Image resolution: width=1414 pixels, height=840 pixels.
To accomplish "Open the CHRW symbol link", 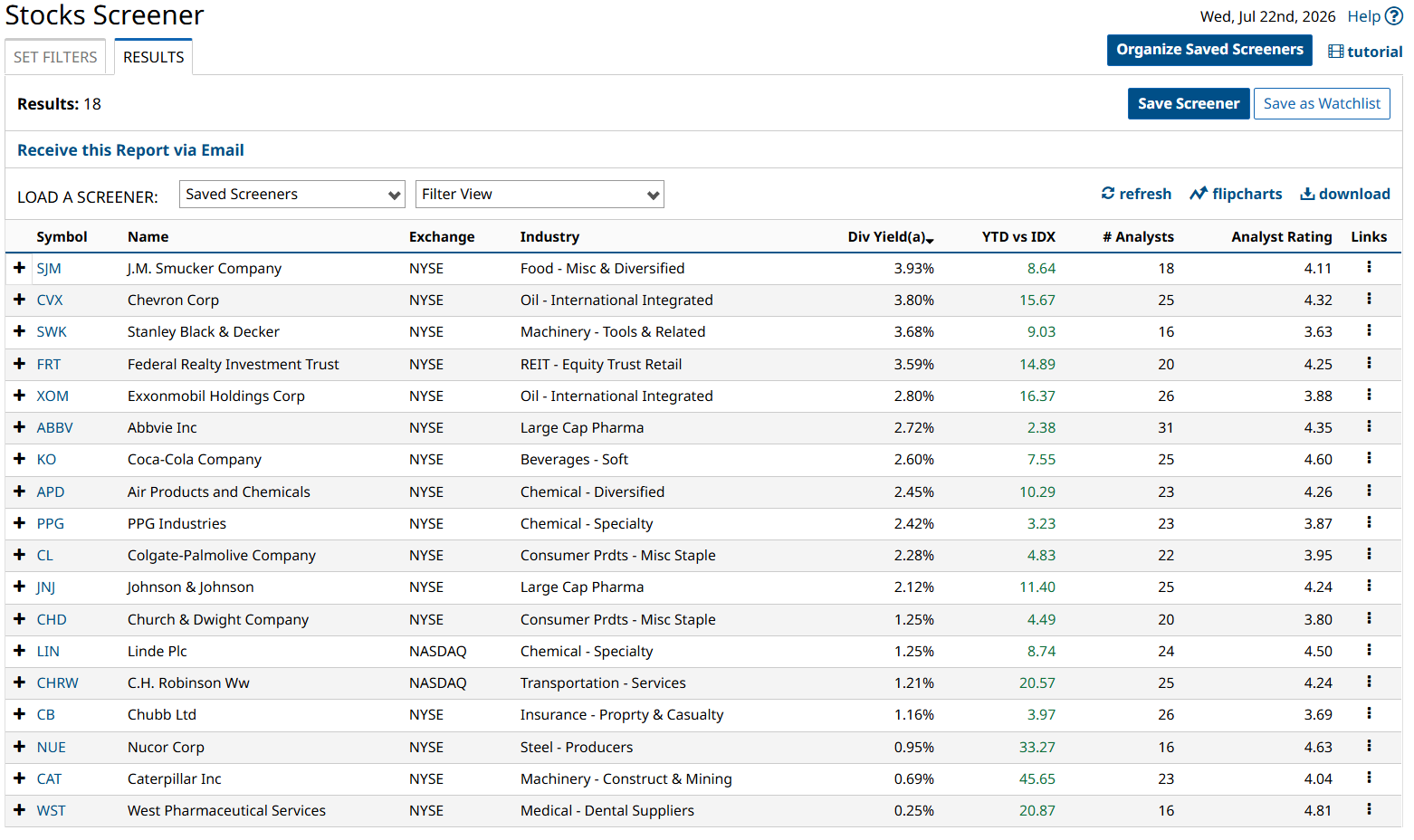I will (57, 683).
